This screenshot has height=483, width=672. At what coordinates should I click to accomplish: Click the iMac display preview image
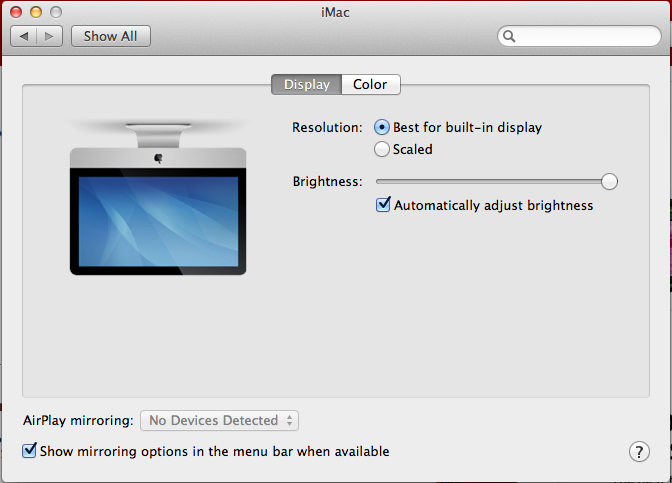click(158, 199)
